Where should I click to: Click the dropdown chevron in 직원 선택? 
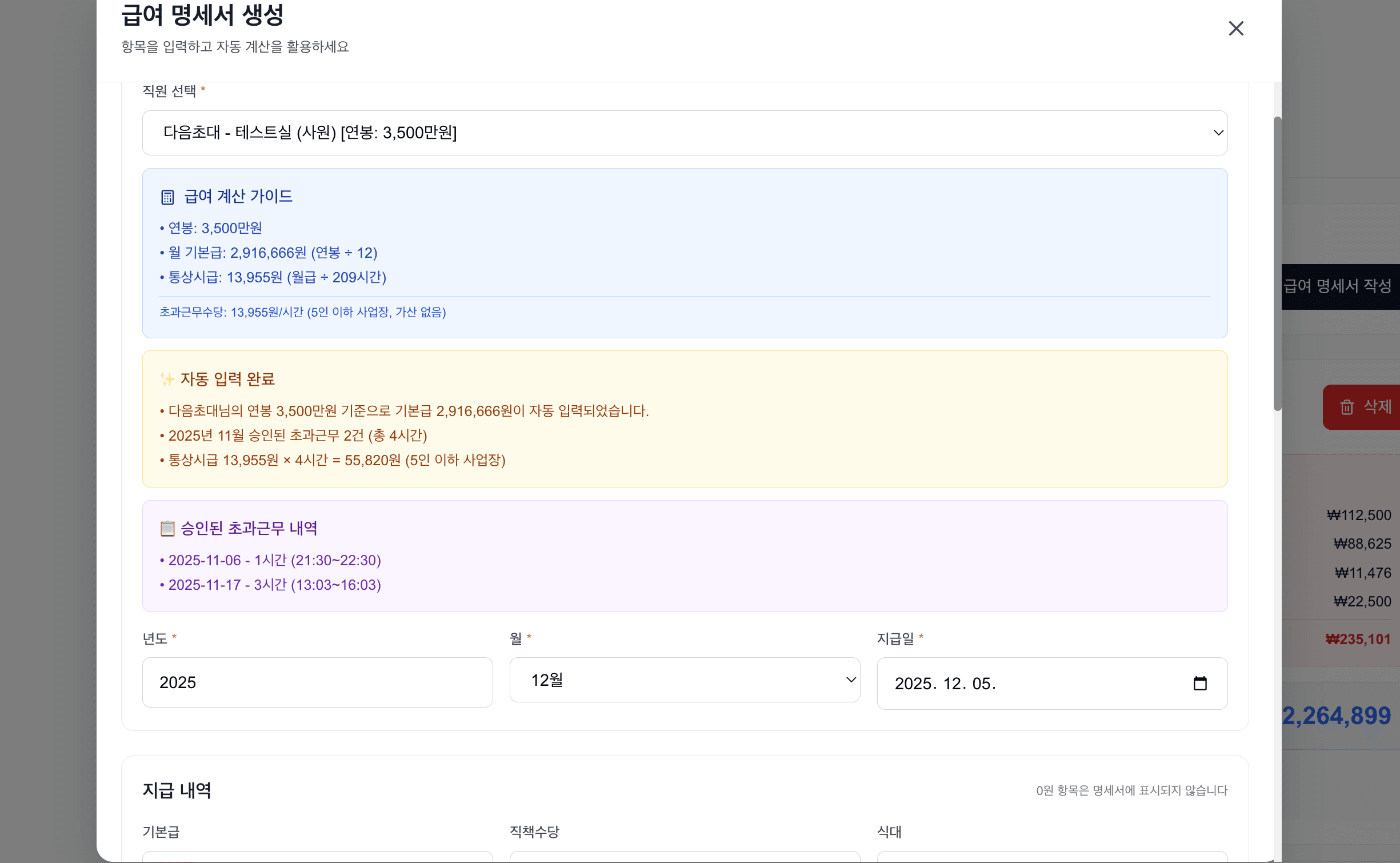click(x=1218, y=133)
